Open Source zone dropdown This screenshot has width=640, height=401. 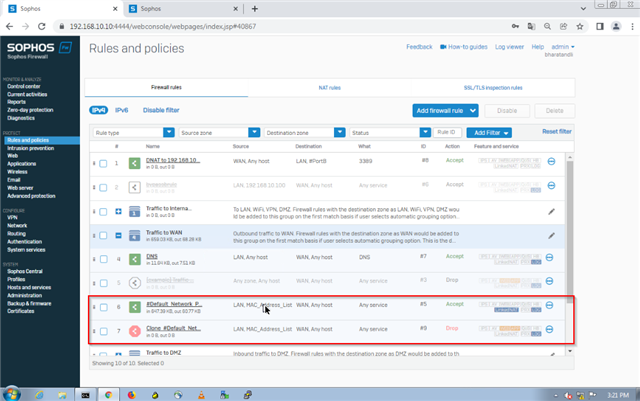(219, 133)
